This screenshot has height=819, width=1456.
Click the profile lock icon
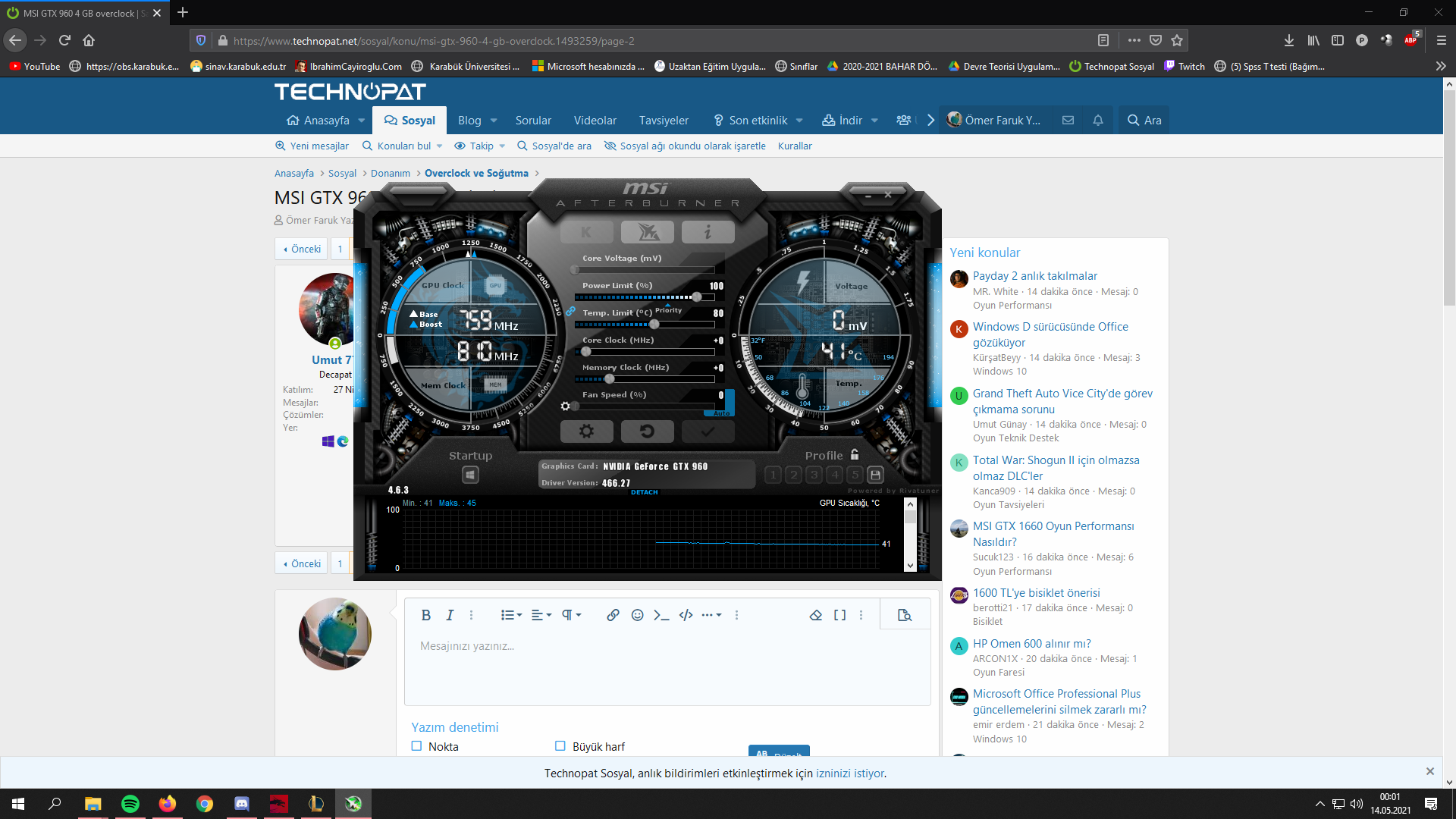855,454
